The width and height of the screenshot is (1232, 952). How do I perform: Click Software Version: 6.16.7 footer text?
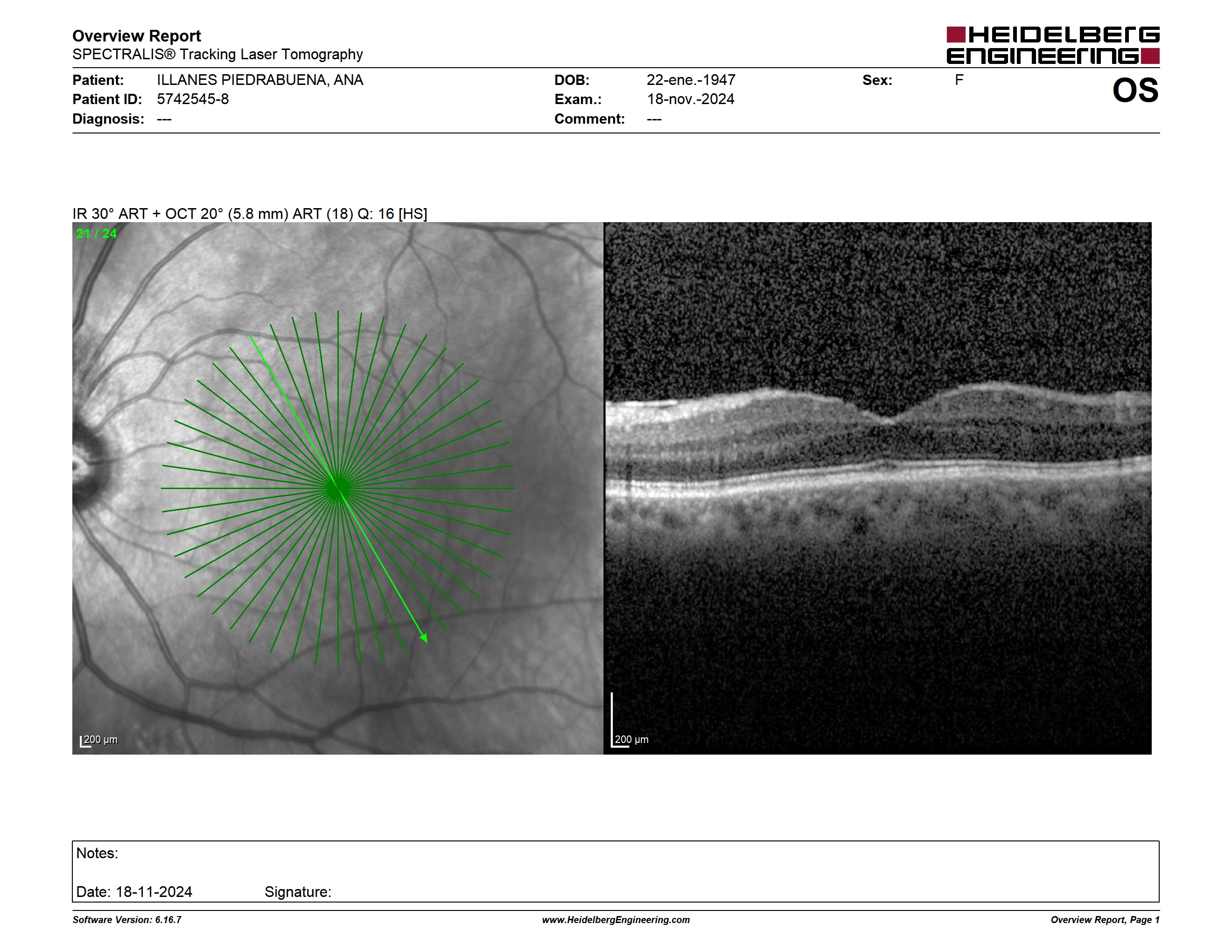(127, 920)
